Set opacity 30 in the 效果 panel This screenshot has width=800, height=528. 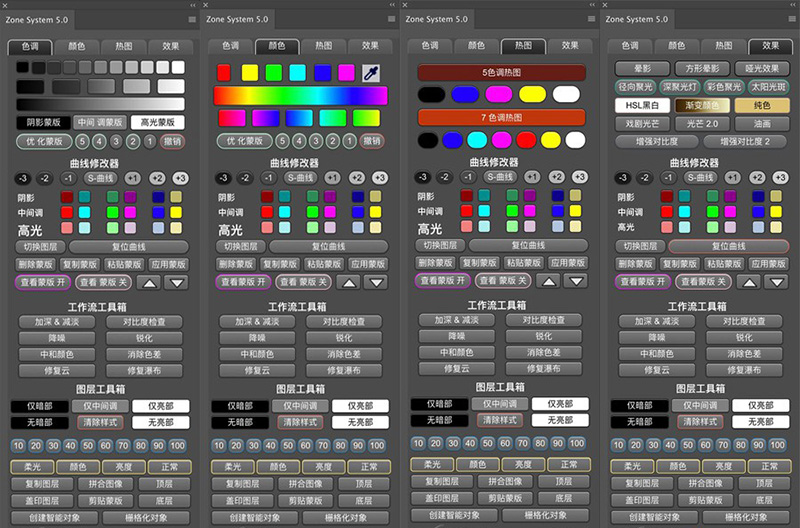click(654, 445)
